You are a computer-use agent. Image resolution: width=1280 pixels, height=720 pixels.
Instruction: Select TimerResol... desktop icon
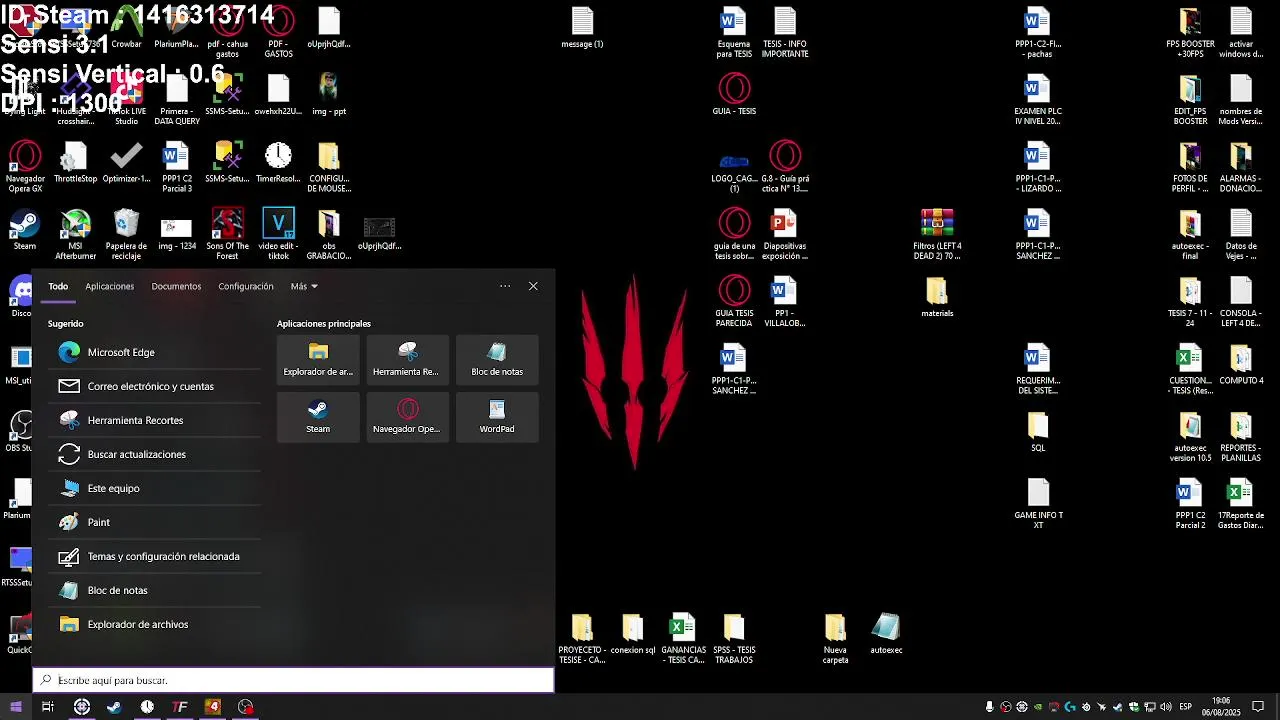[x=278, y=162]
